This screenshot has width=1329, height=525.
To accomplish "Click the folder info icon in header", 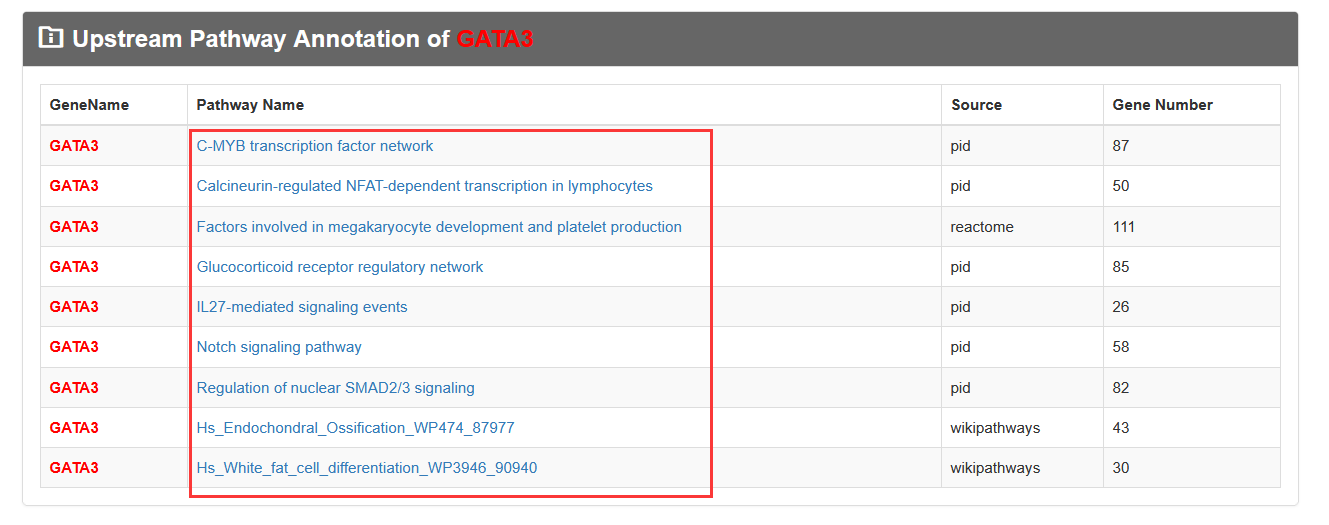I will [x=50, y=38].
